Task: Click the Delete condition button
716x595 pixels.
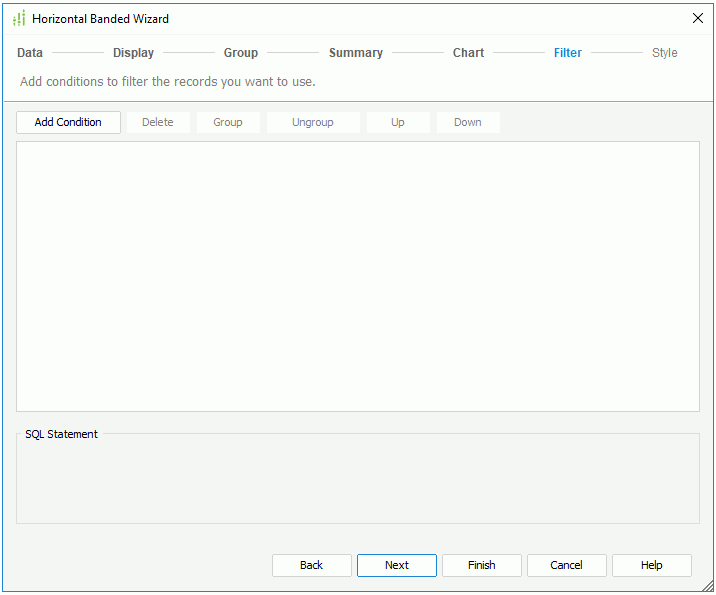Action: (x=158, y=122)
